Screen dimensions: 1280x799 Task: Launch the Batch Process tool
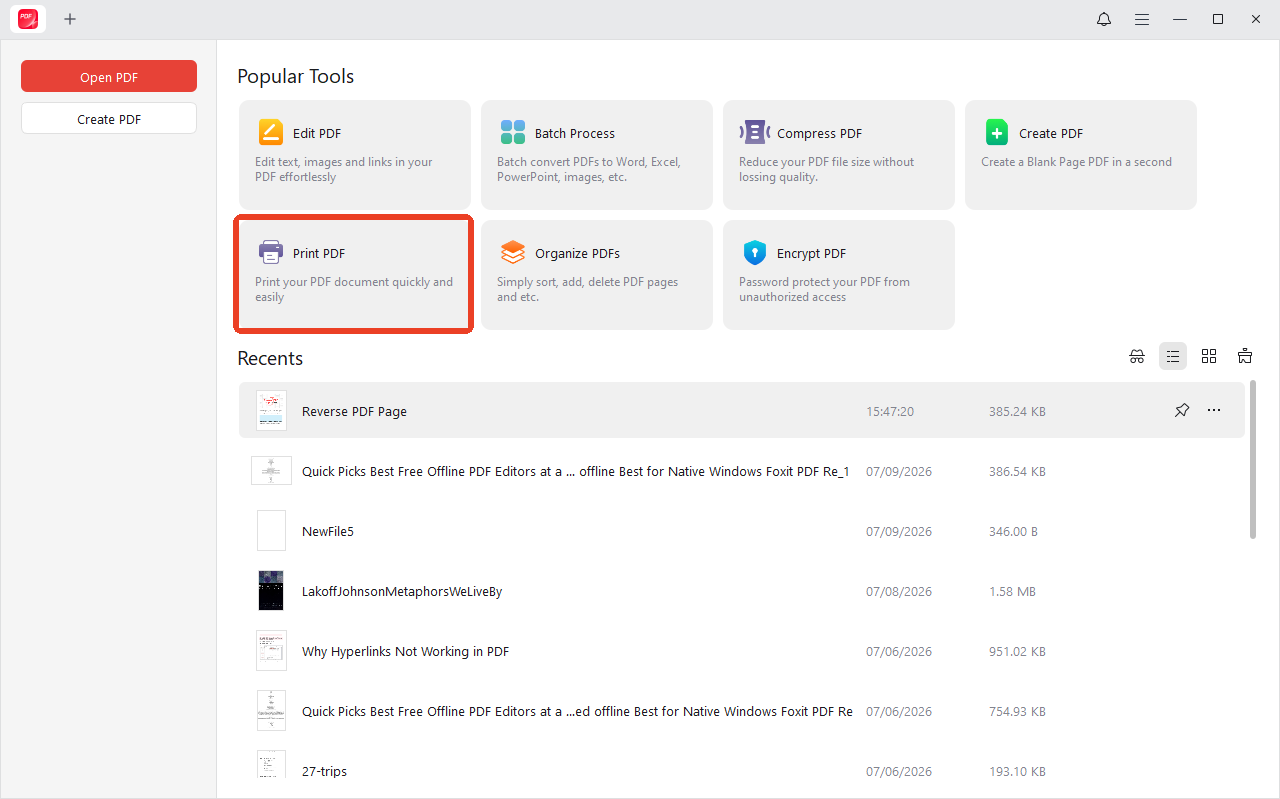click(x=596, y=155)
